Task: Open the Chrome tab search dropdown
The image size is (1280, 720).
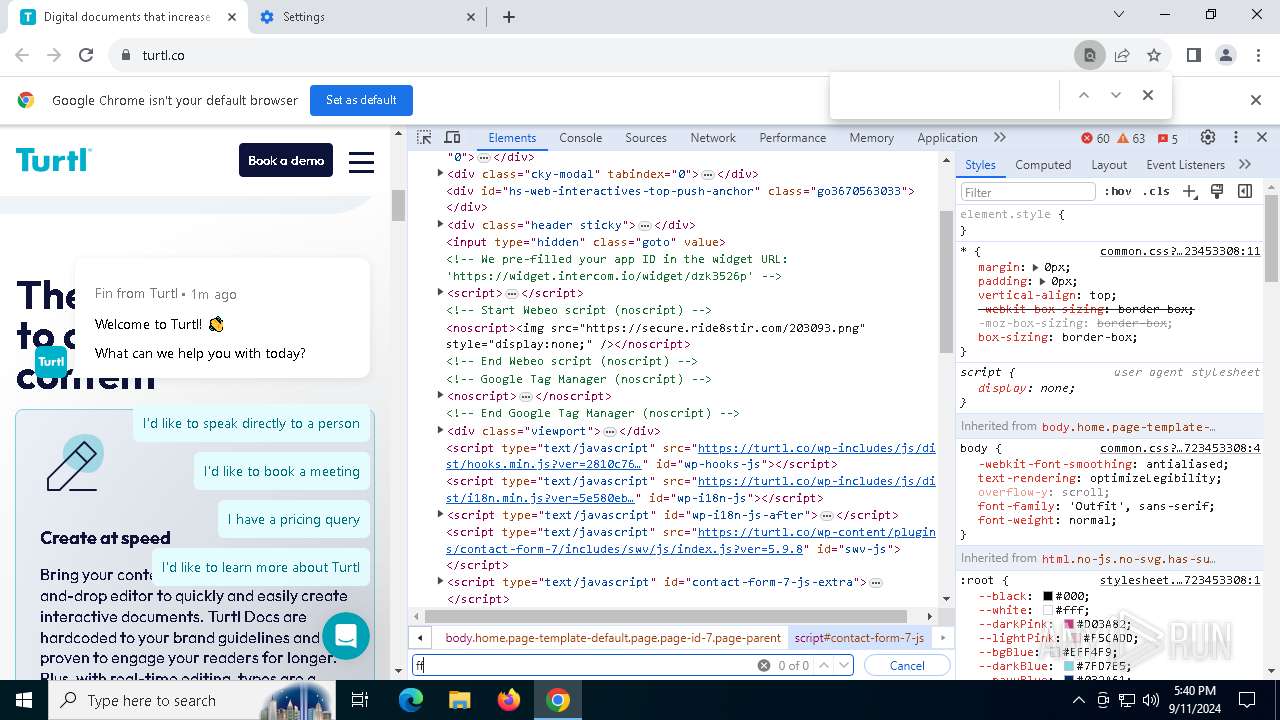Action: pyautogui.click(x=1121, y=14)
